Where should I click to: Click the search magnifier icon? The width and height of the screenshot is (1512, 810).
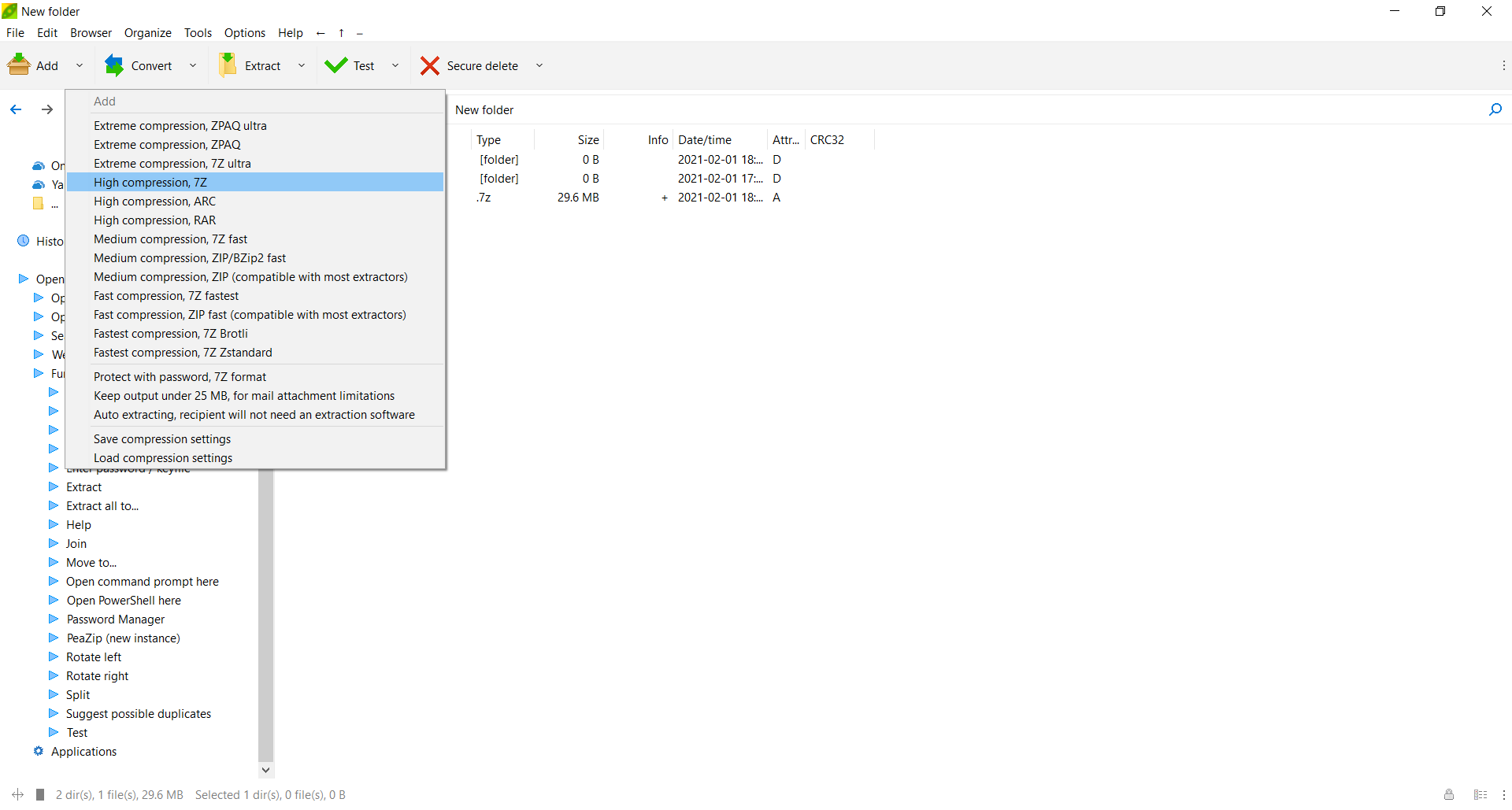pos(1495,109)
